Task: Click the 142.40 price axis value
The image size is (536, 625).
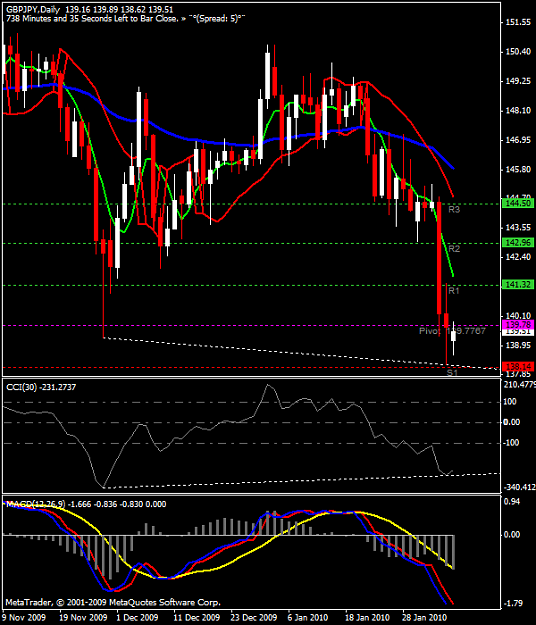Action: 518,257
